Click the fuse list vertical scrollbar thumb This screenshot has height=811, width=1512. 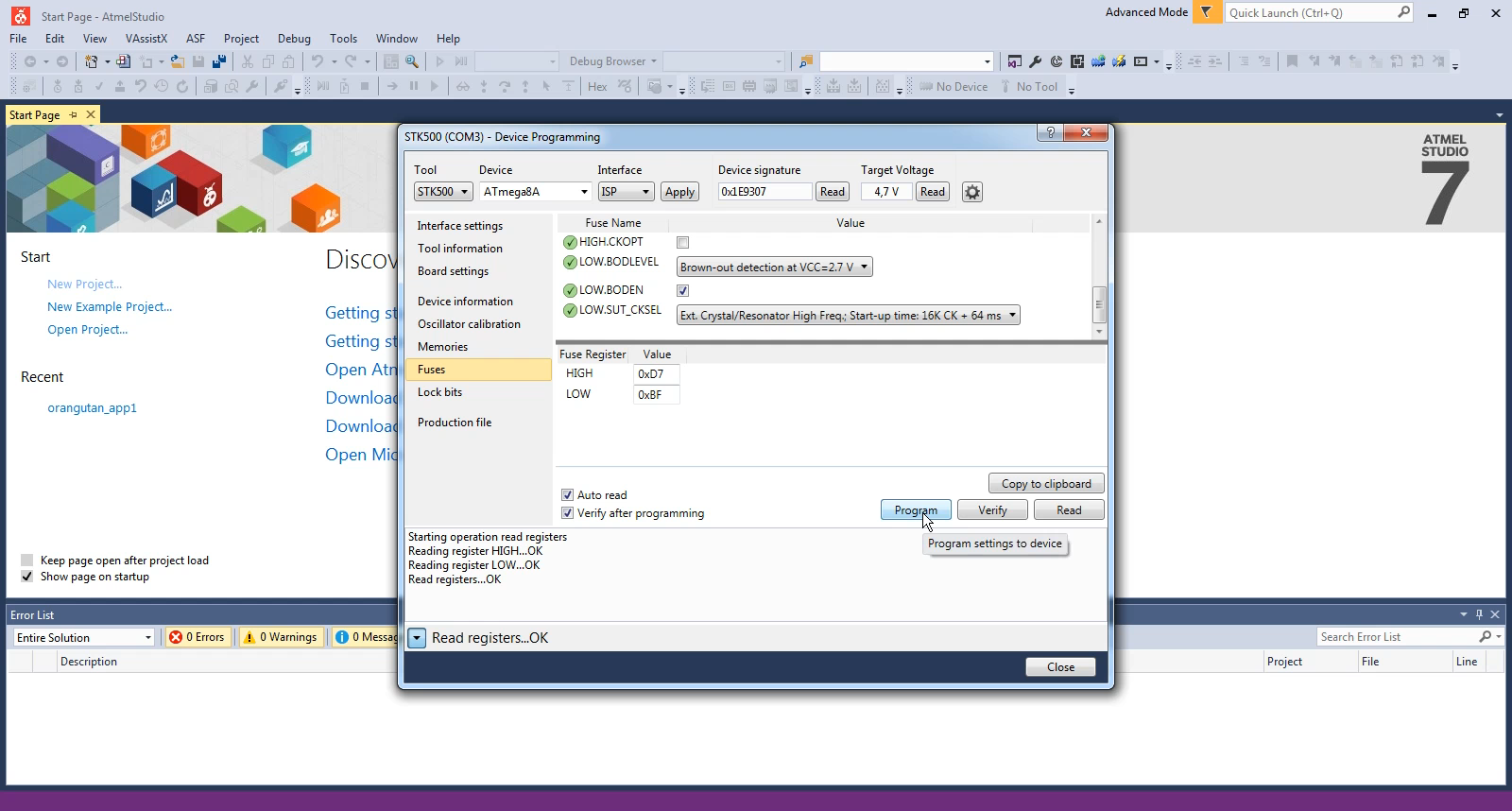coord(1098,303)
